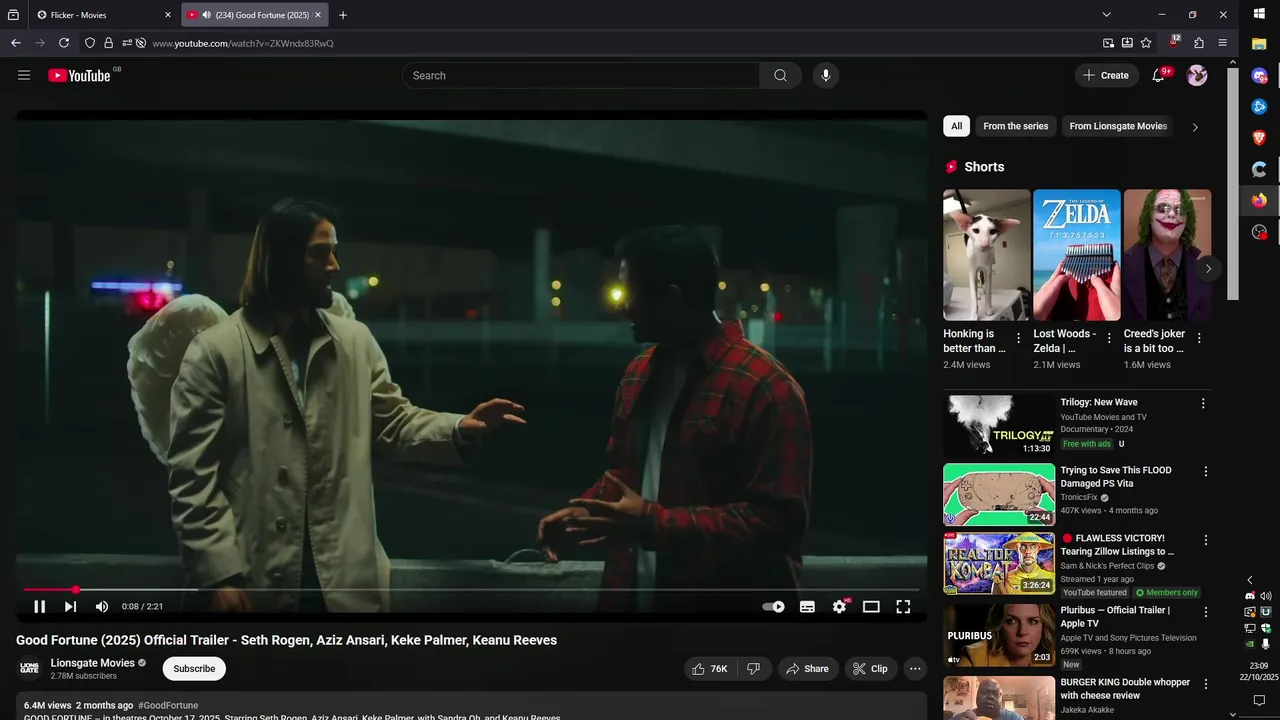Click Lionsgate channel avatar
This screenshot has height=720, width=1280.
(30, 668)
